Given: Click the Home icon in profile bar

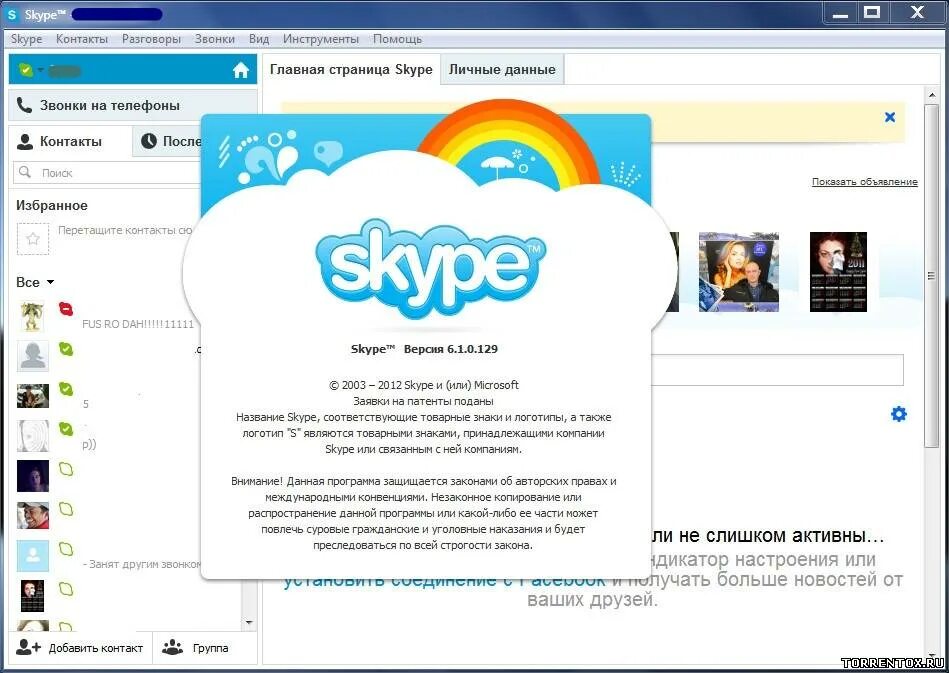Looking at the screenshot, I should pyautogui.click(x=241, y=70).
